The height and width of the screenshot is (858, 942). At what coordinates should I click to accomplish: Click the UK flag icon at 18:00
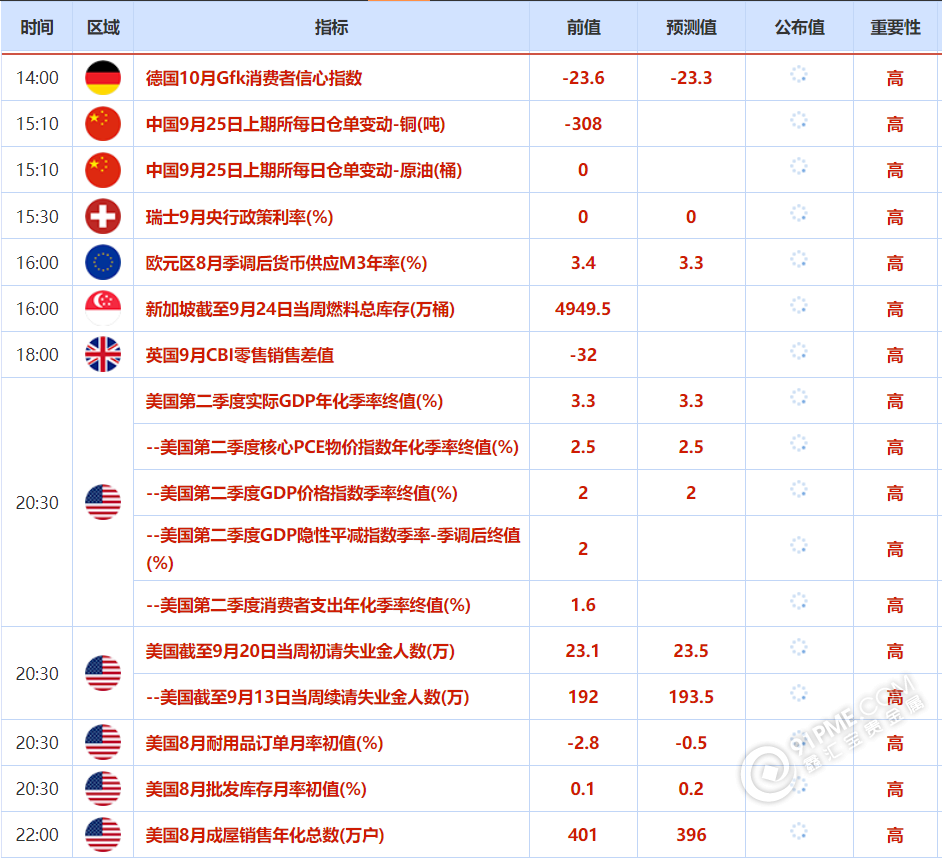tap(102, 354)
